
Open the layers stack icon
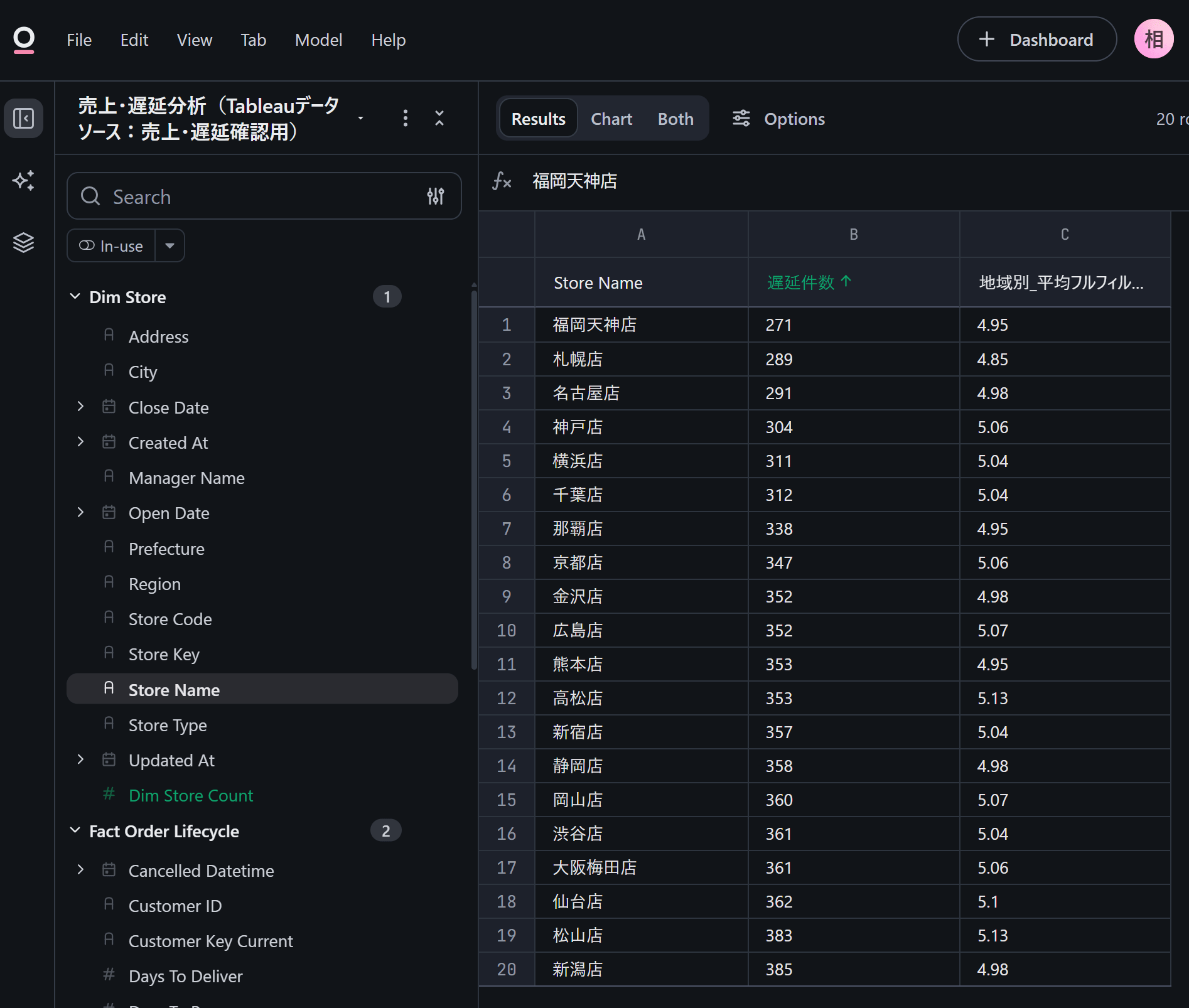pyautogui.click(x=24, y=242)
